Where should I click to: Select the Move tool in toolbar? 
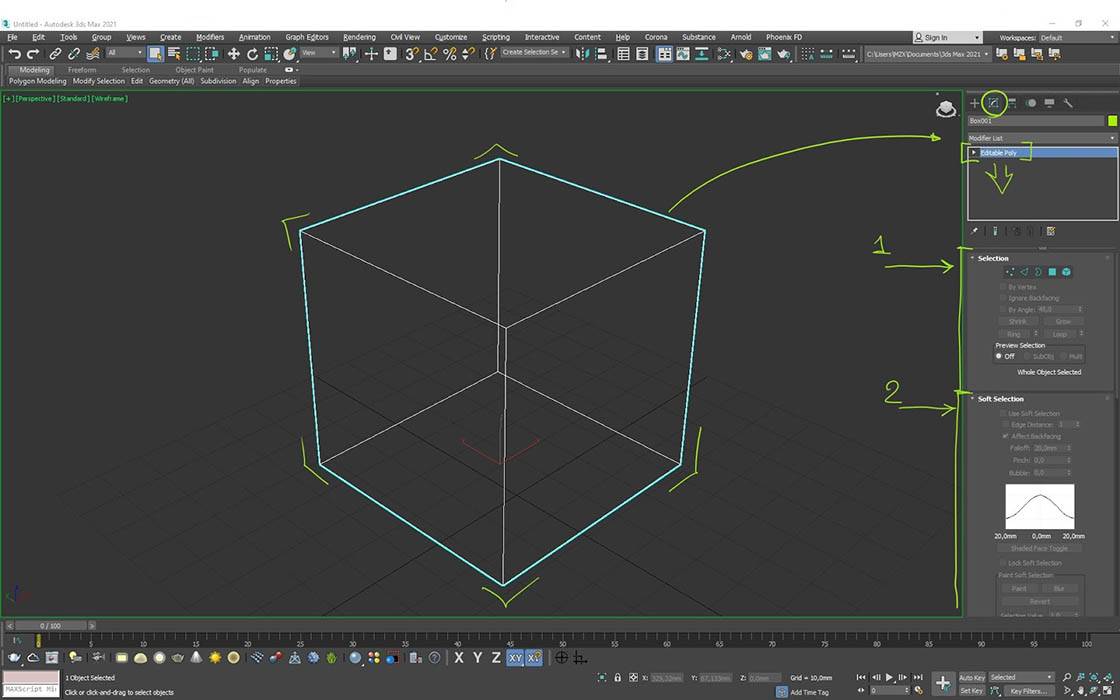(x=233, y=54)
